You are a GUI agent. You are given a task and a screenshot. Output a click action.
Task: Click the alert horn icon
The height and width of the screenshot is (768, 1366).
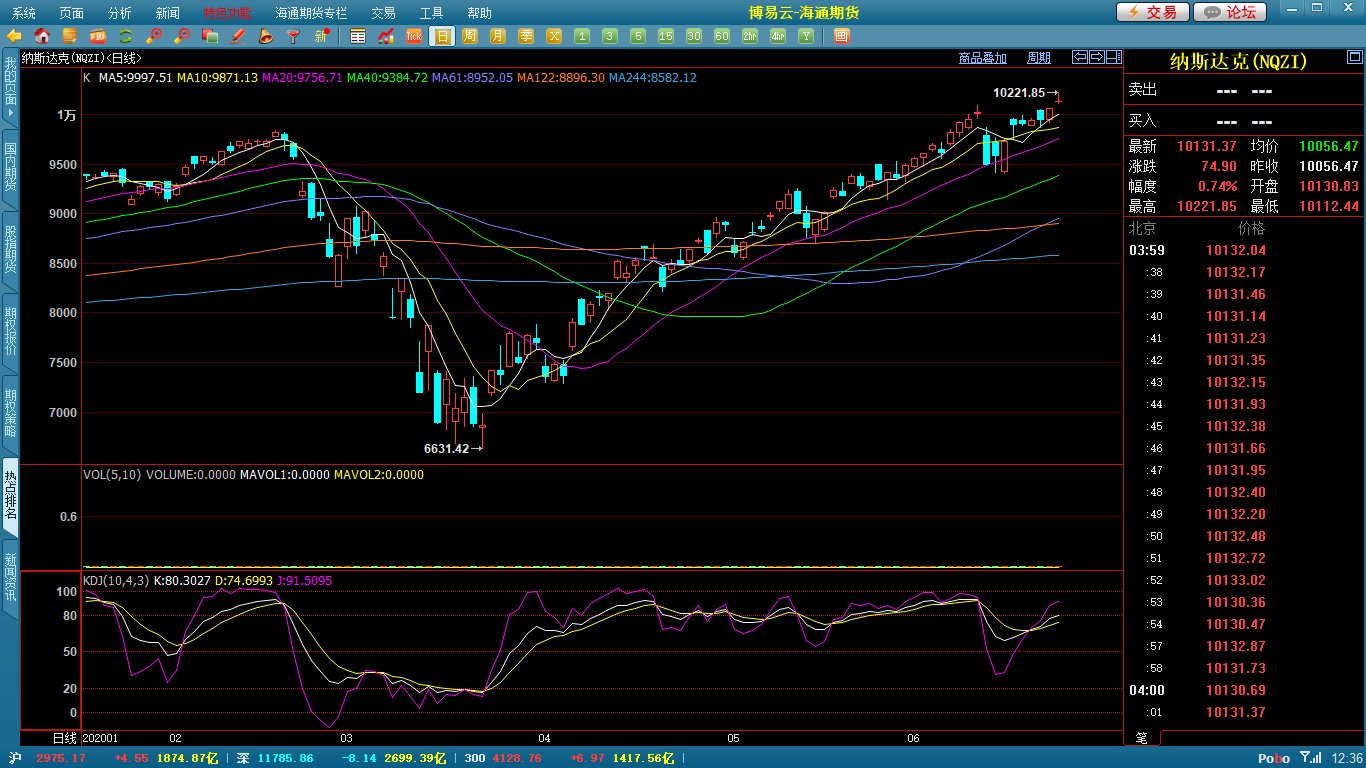pos(266,36)
